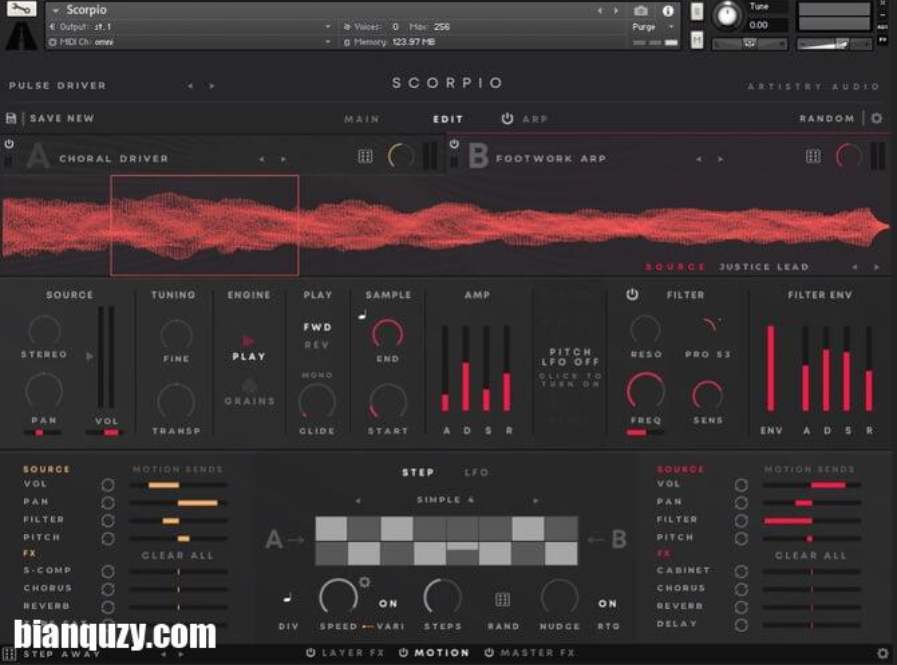Click the red-outlined waveform selection region
The height and width of the screenshot is (665, 897).
(x=204, y=225)
